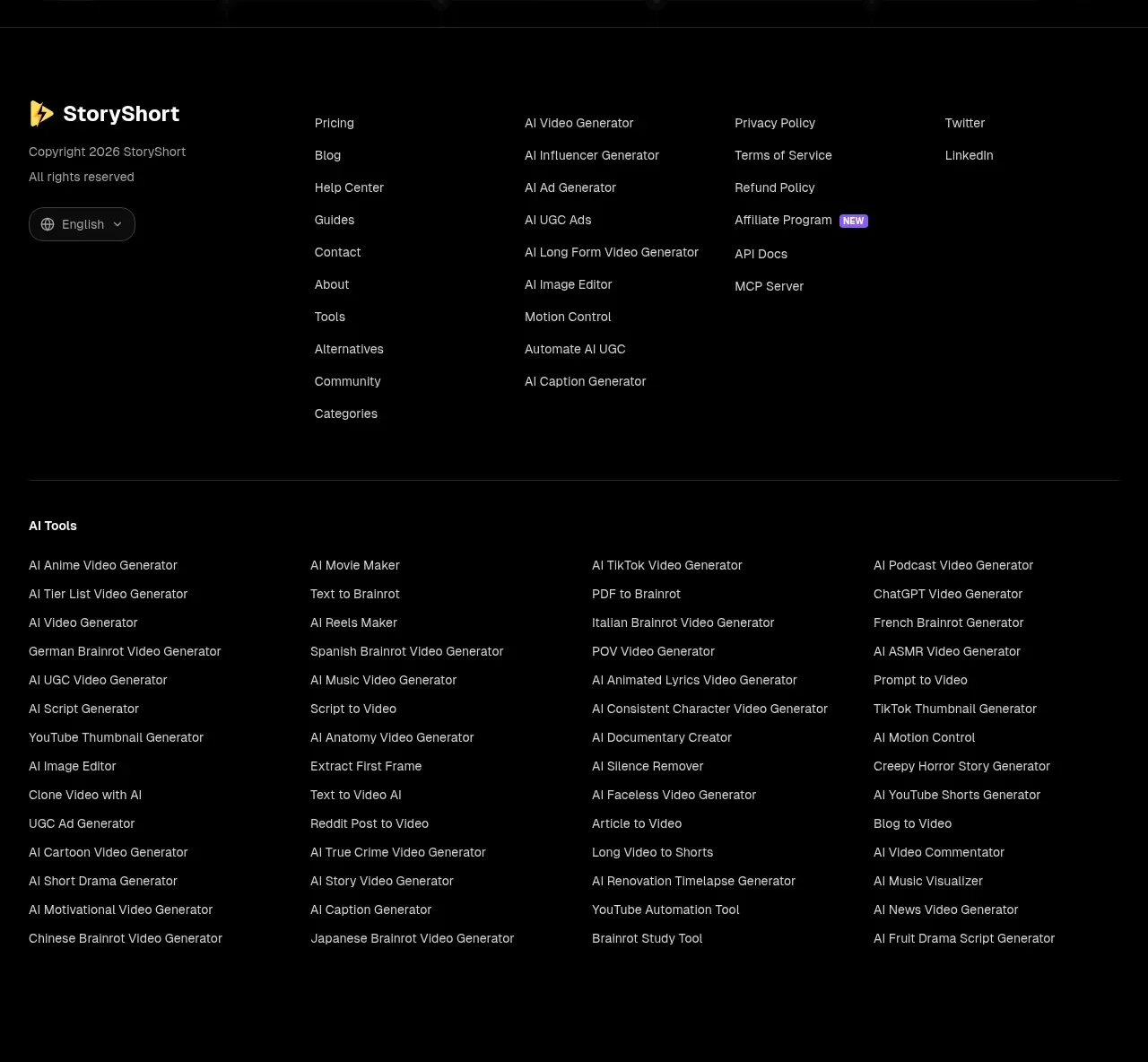Click the About footer link
1148x1062 pixels.
pos(332,284)
